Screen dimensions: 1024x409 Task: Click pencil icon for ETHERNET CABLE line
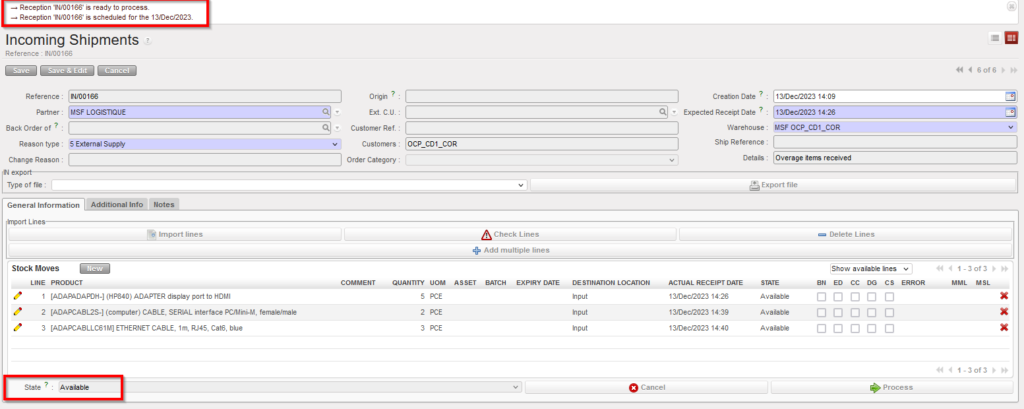point(17,328)
